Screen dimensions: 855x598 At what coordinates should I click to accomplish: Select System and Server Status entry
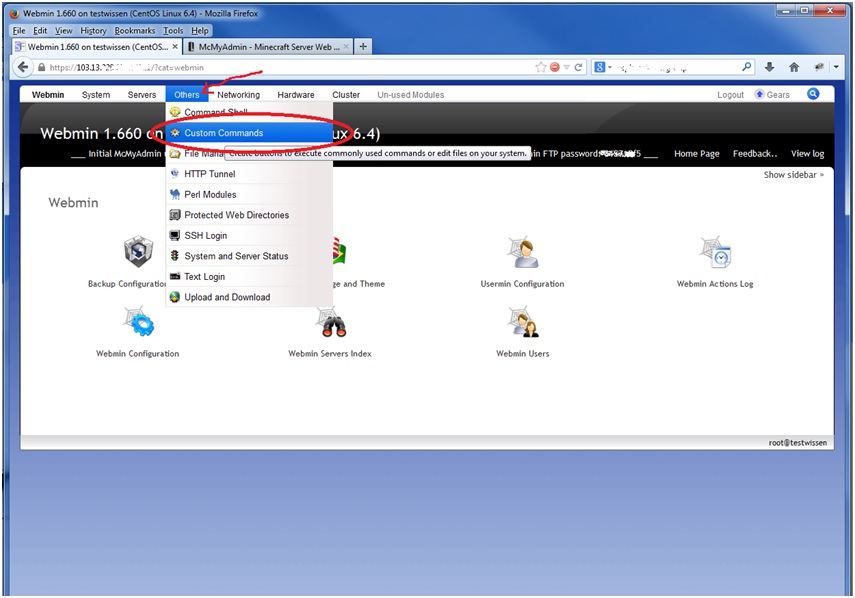(x=249, y=256)
